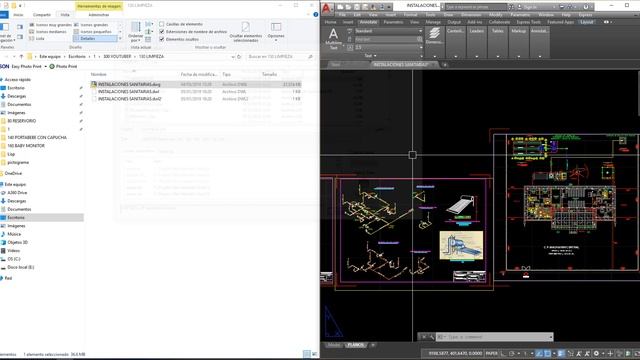Click the AutoCAD keyword search field
Screen dimensions: 640x360
coord(476,7)
